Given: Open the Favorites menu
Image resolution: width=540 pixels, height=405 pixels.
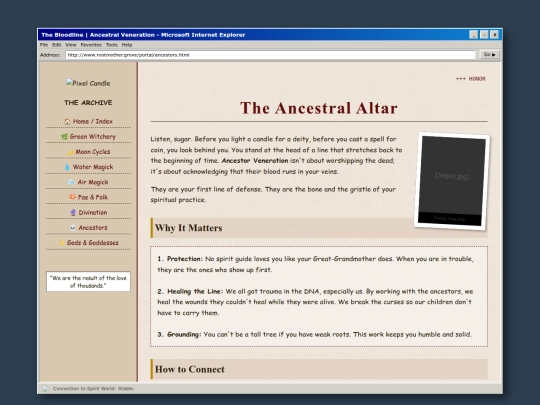Looking at the screenshot, I should click(91, 45).
